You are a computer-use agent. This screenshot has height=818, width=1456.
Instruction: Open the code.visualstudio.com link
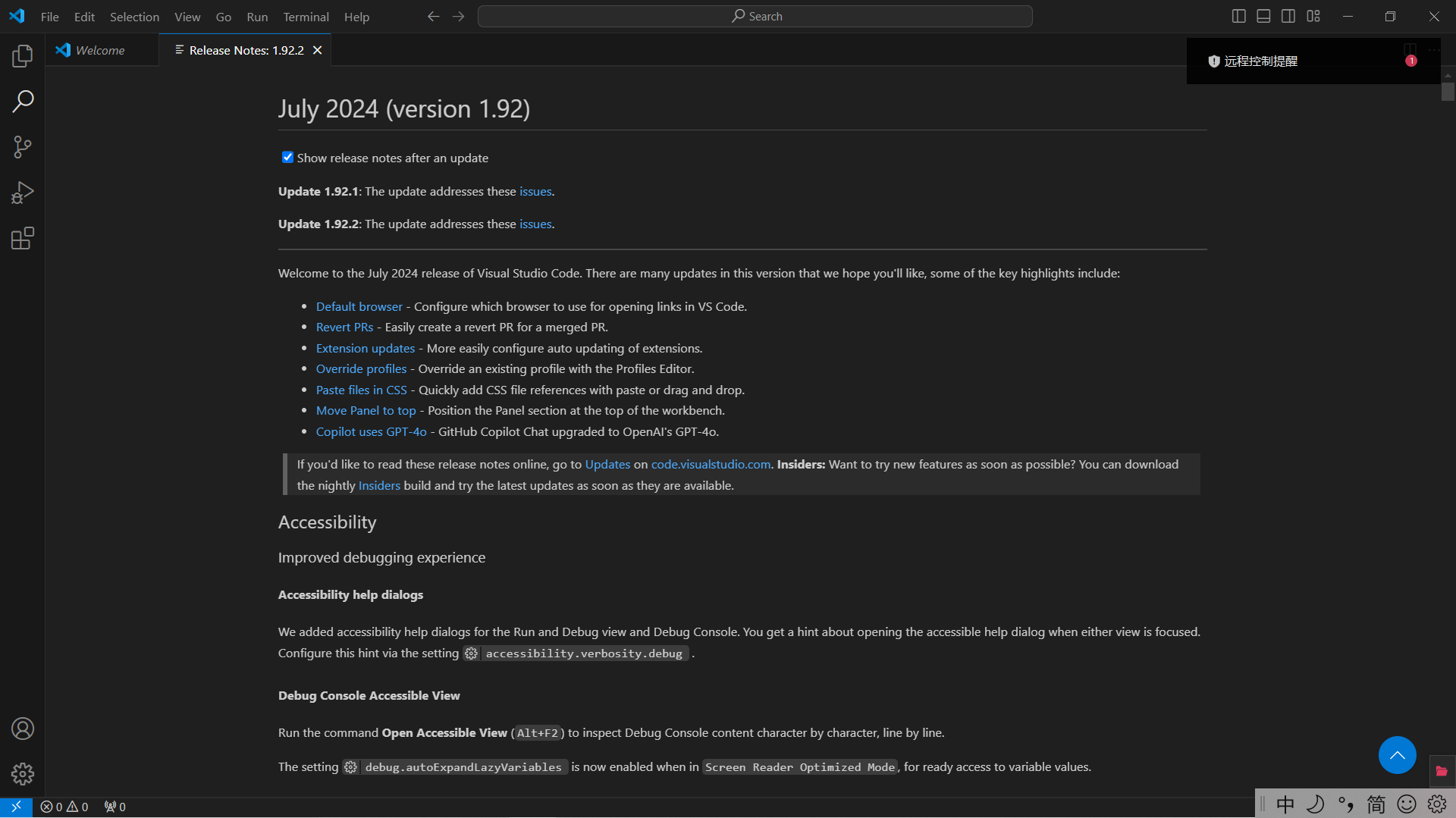(x=711, y=464)
